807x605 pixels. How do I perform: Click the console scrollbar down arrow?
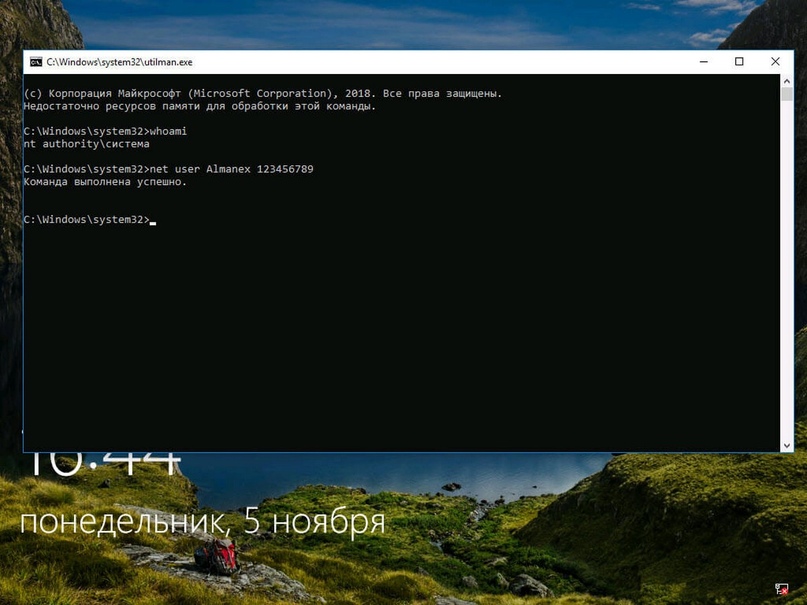click(x=786, y=446)
